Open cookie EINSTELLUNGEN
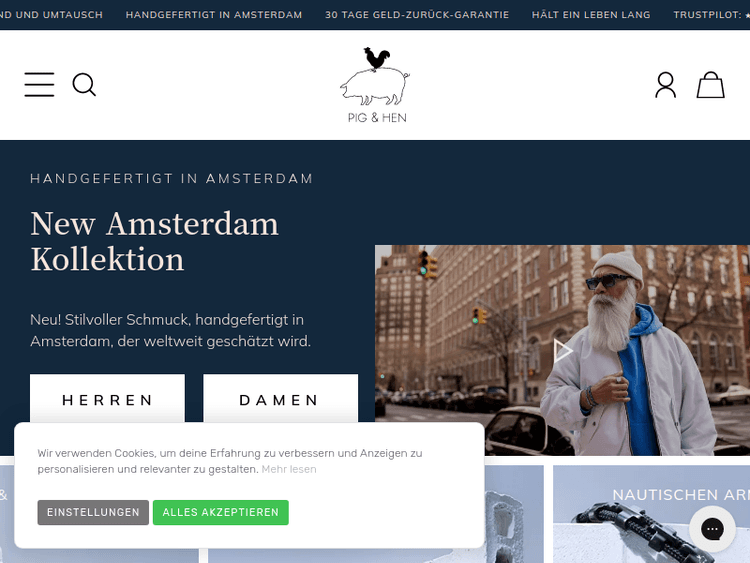Viewport: 750px width, 563px height. (93, 512)
